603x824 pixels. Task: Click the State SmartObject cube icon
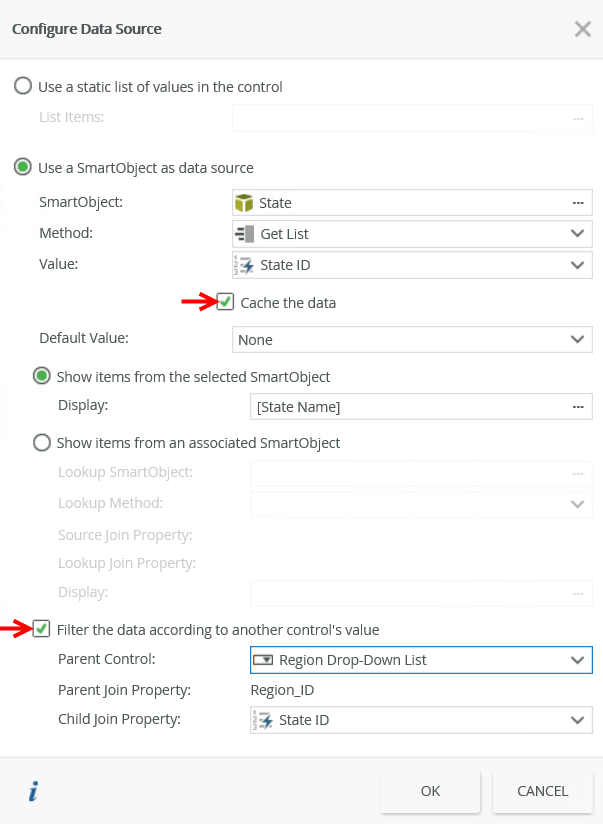245,203
